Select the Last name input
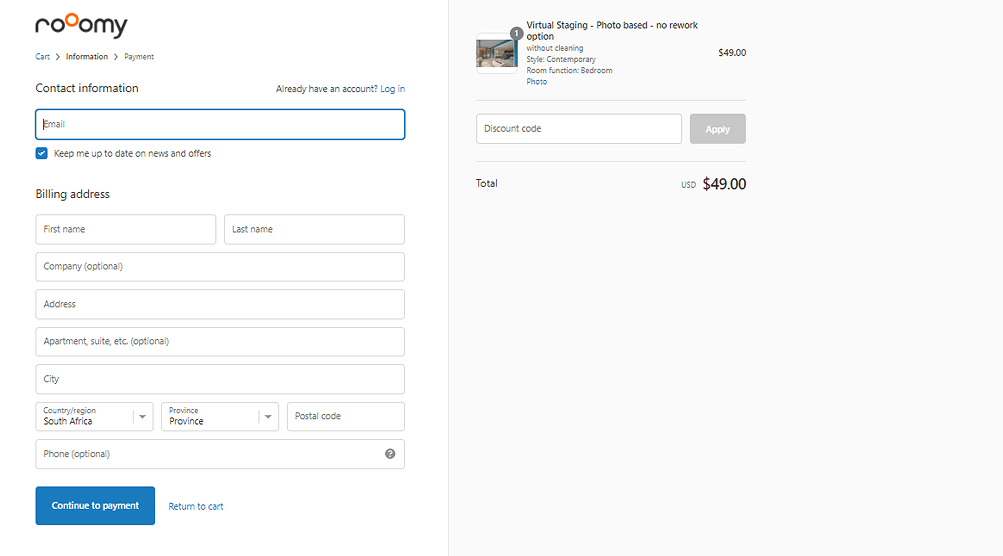Image resolution: width=1003 pixels, height=556 pixels. [314, 229]
